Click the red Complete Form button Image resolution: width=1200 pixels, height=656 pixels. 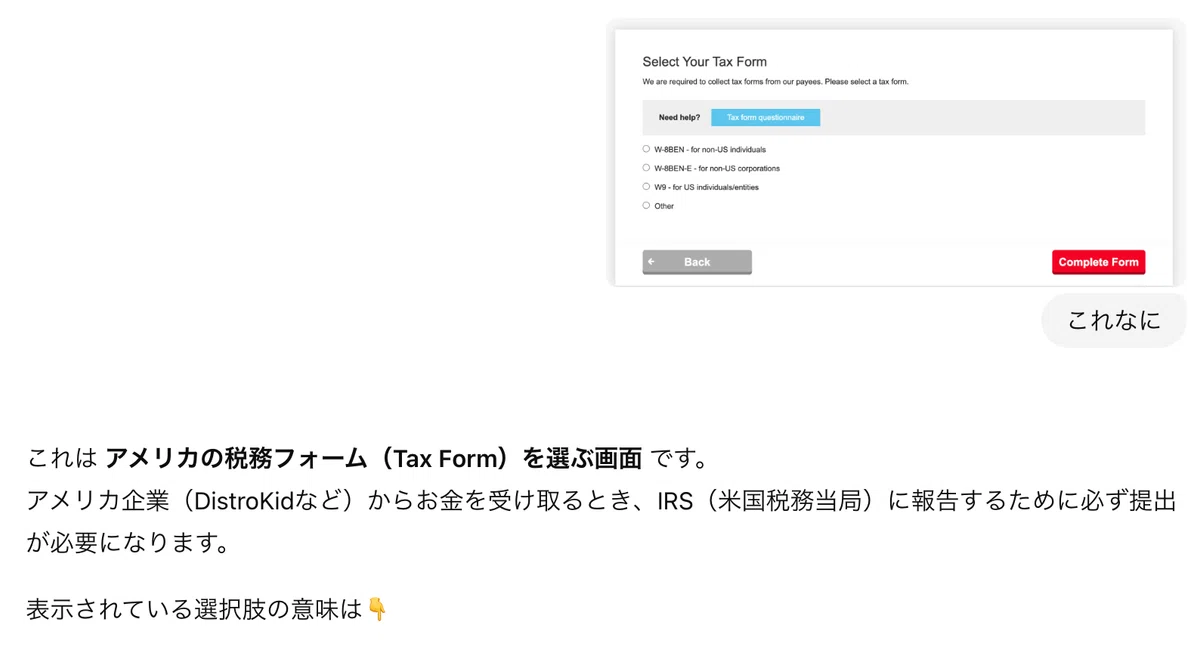click(1098, 262)
